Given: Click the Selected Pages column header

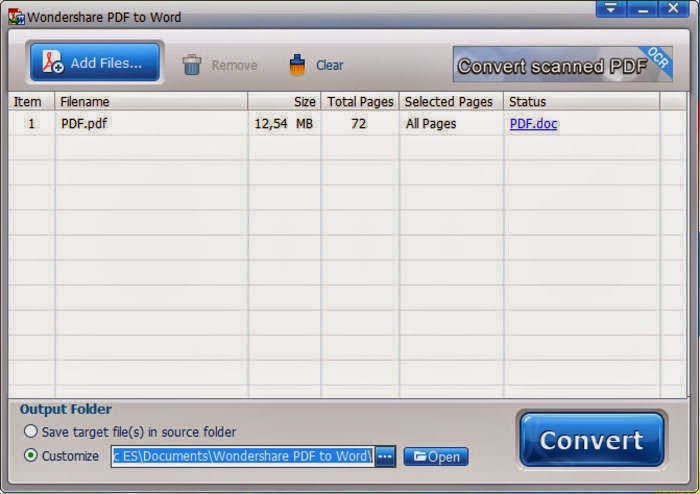Looking at the screenshot, I should pos(451,102).
